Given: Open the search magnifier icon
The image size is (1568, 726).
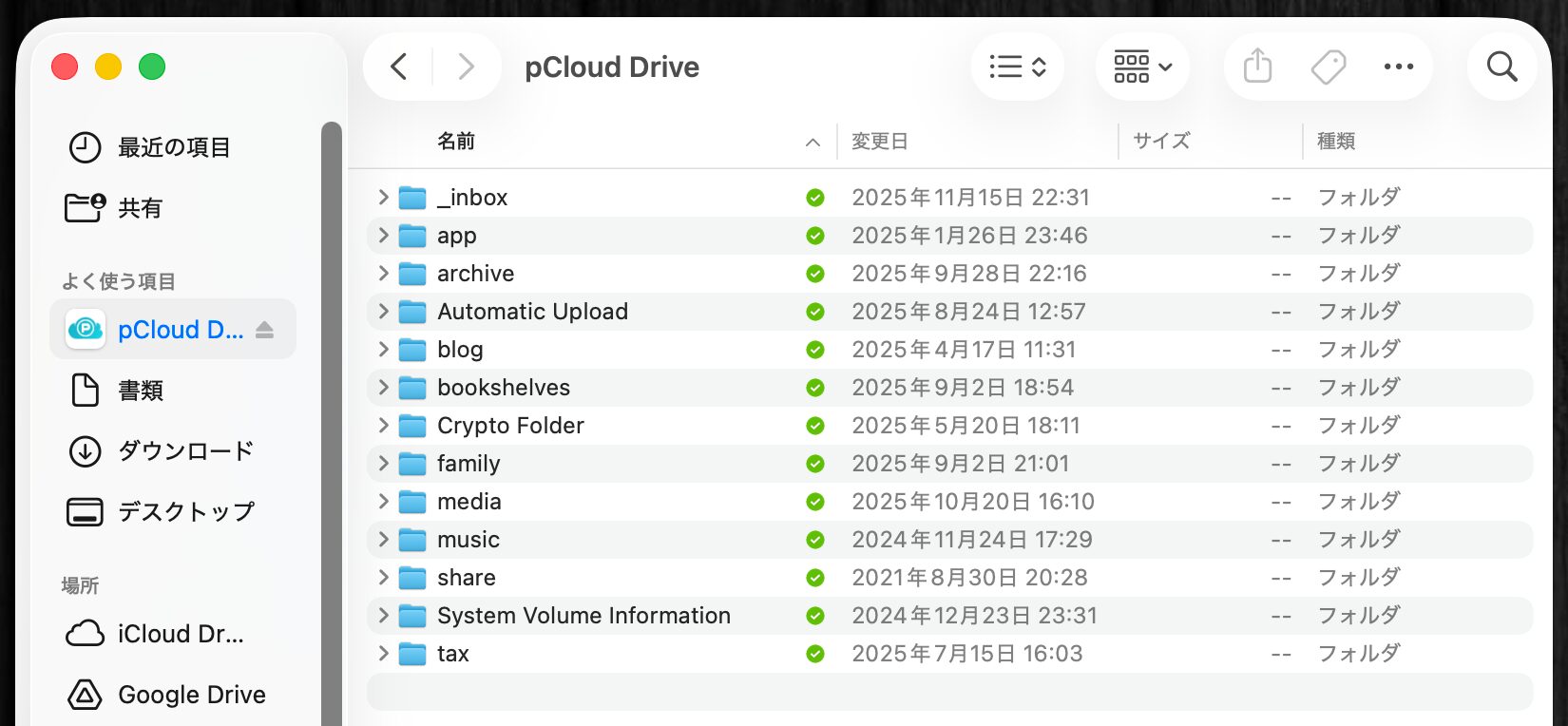Looking at the screenshot, I should pyautogui.click(x=1501, y=67).
